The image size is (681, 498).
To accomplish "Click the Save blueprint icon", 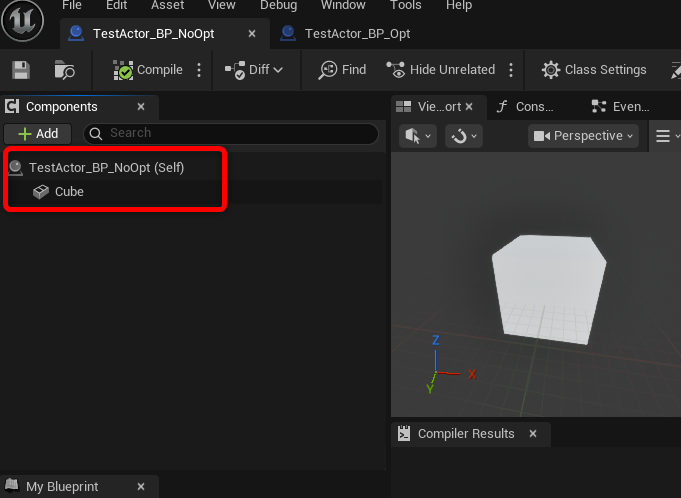I will (20, 70).
